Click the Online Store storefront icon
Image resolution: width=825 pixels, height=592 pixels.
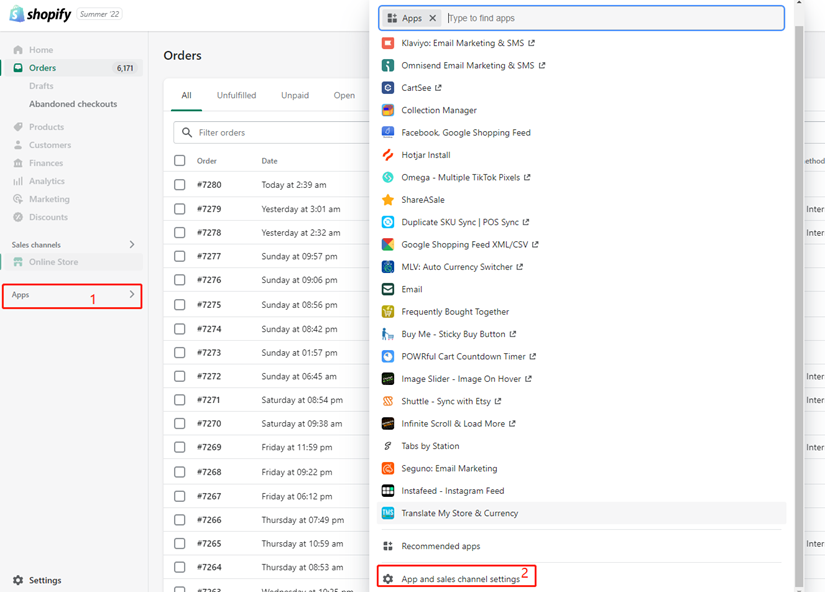tap(18, 262)
